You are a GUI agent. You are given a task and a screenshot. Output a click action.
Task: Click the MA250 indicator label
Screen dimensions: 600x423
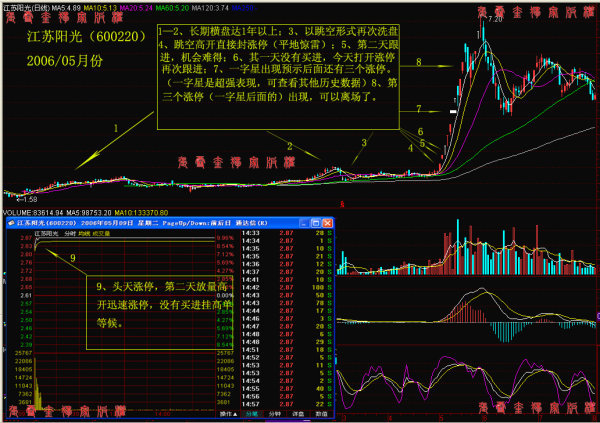[x=243, y=8]
